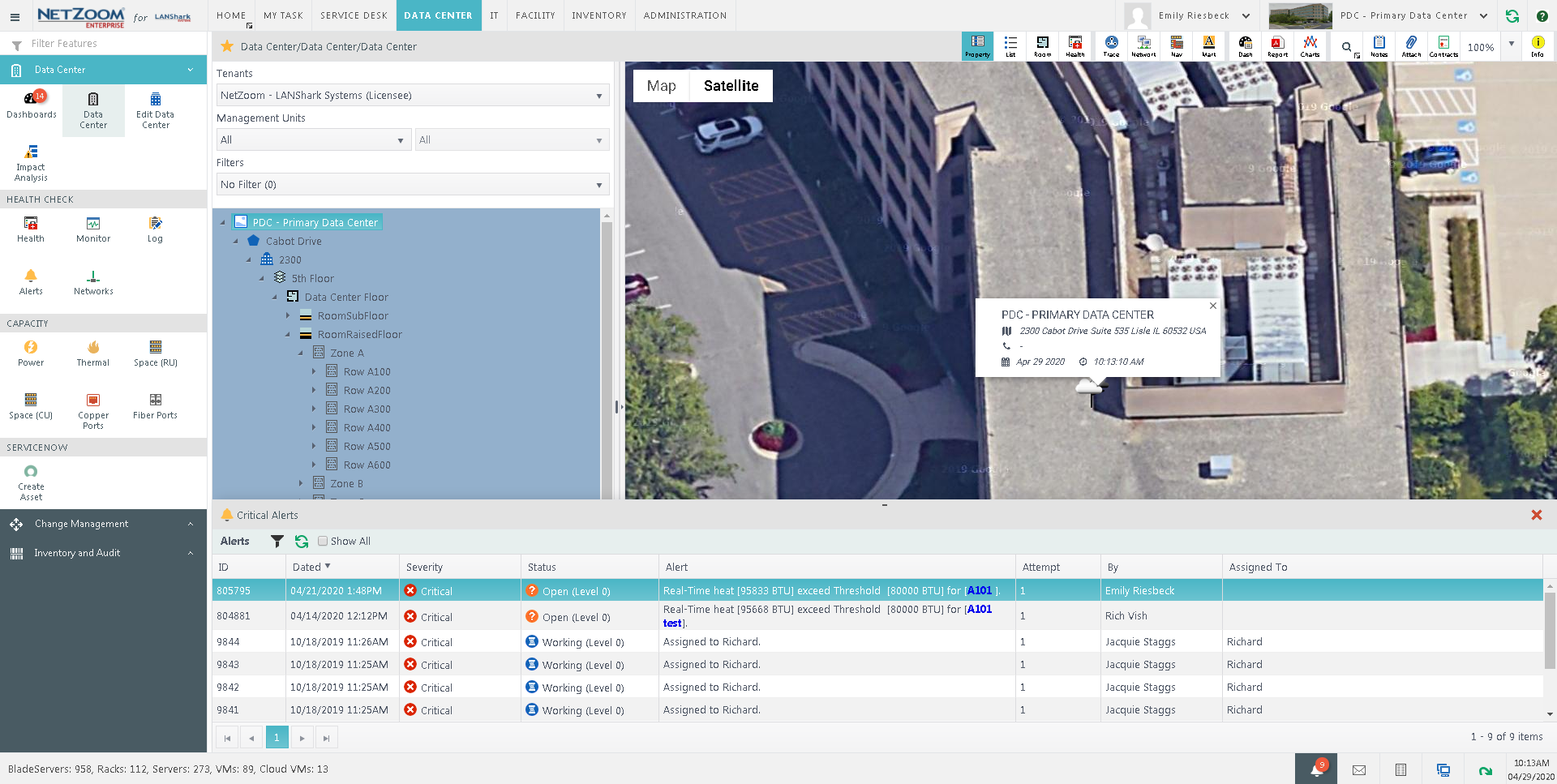Select the Trace toolbar icon
Screen dimensions: 1557x784
(1111, 46)
